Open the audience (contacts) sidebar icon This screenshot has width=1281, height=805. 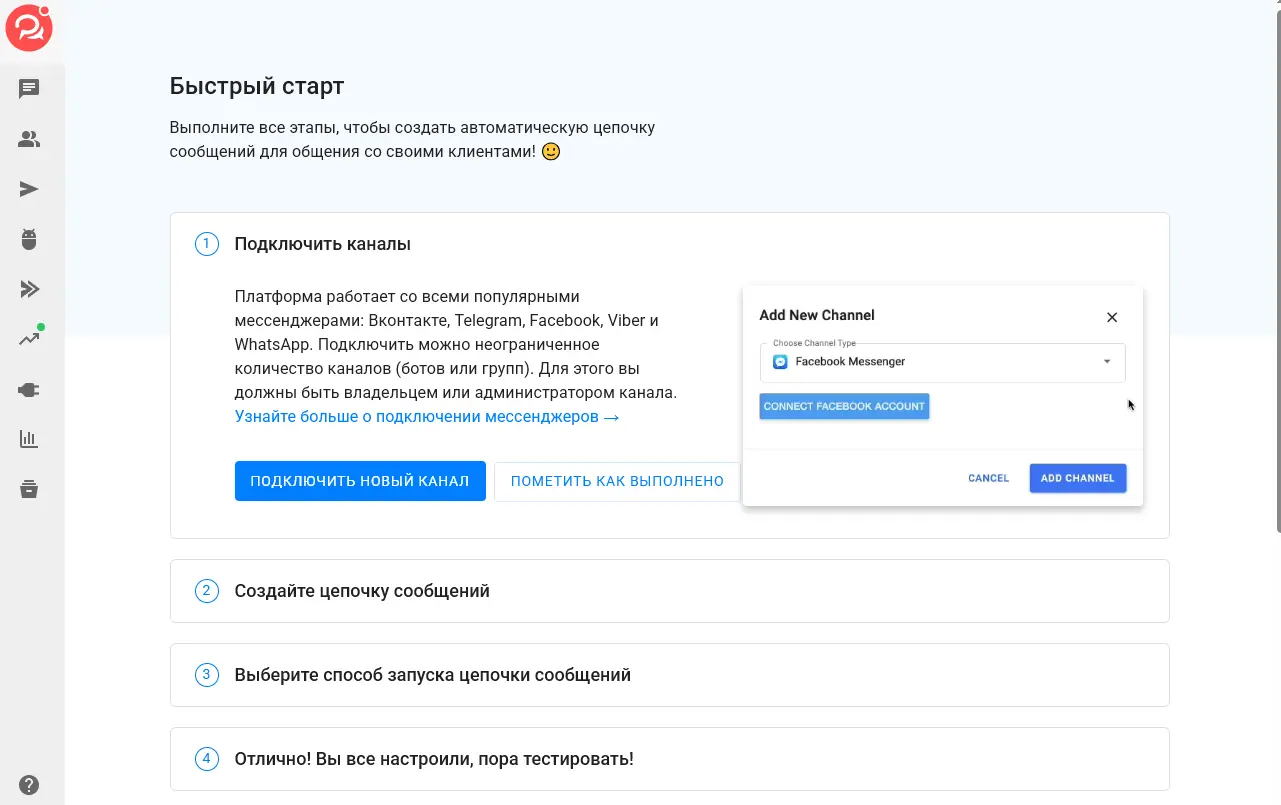pyautogui.click(x=29, y=138)
